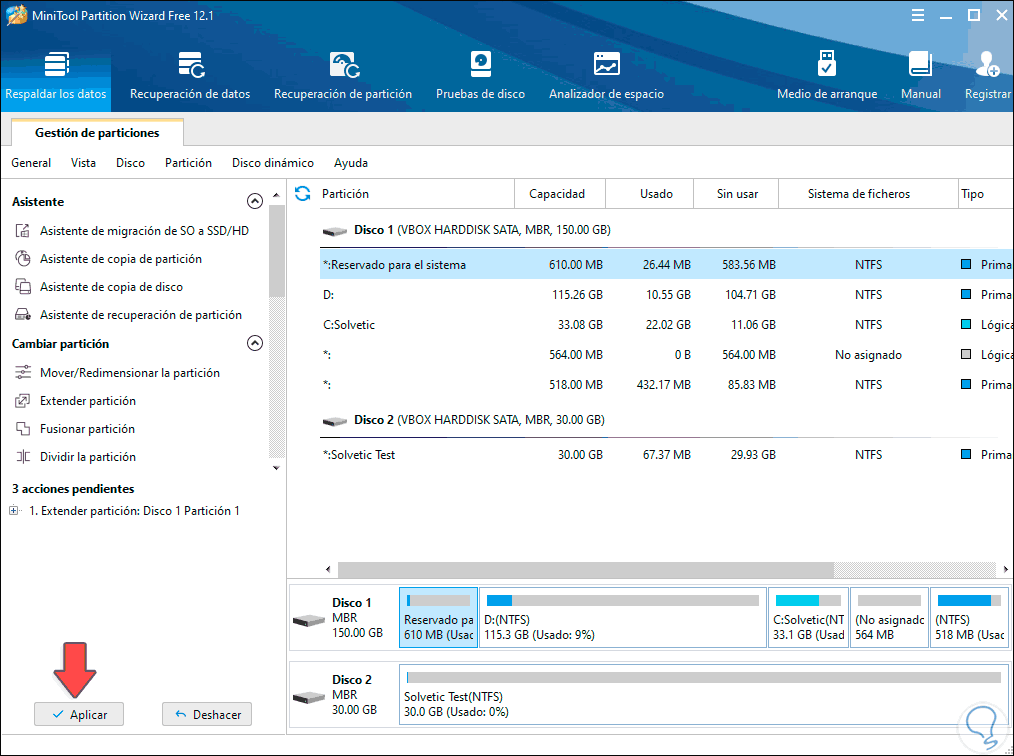1014x756 pixels.
Task: Select the Gestión de particiones tab
Action: pyautogui.click(x=97, y=132)
